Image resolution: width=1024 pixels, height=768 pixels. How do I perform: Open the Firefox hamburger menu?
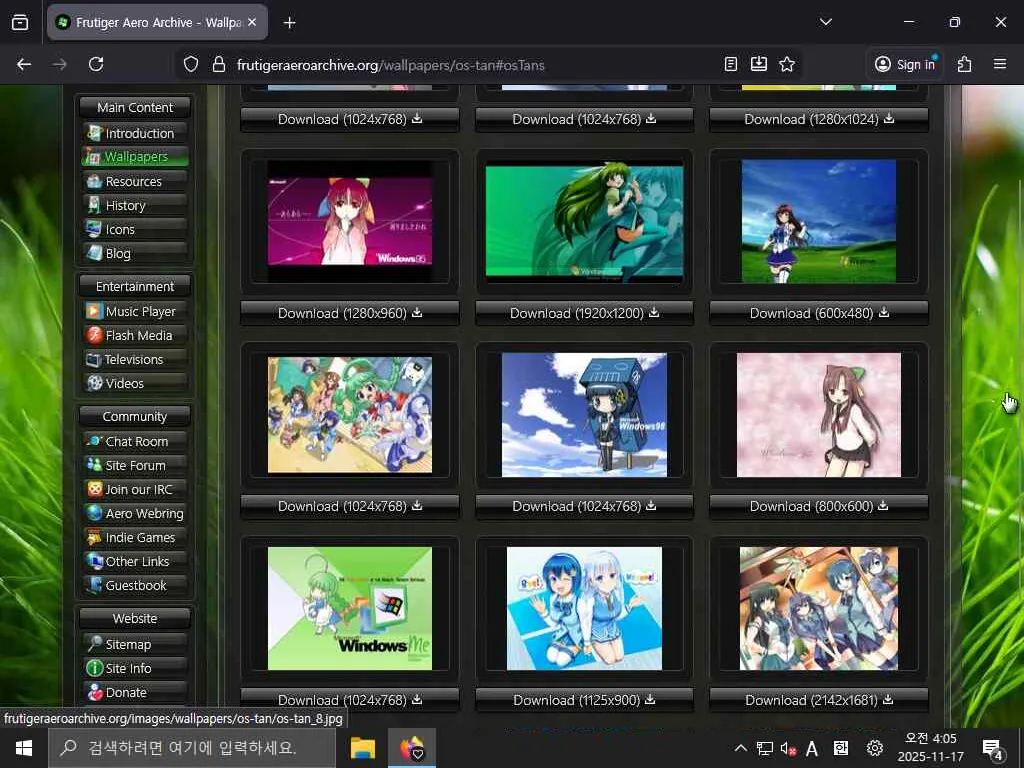coord(1000,64)
